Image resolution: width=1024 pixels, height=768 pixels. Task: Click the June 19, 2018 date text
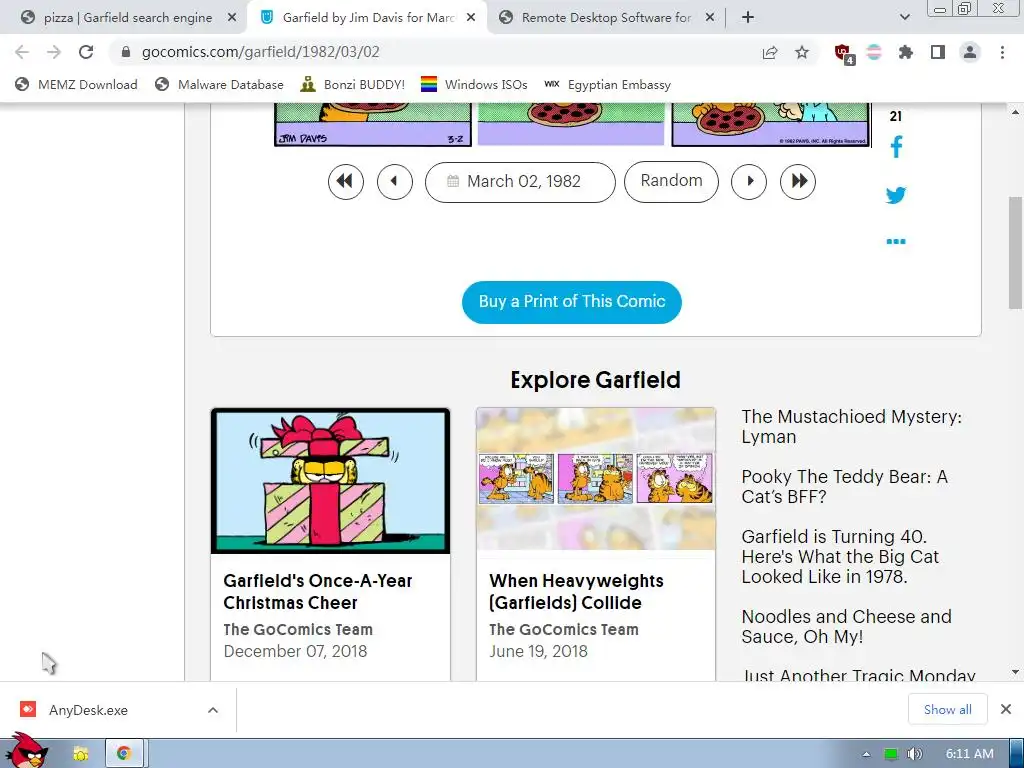[538, 651]
